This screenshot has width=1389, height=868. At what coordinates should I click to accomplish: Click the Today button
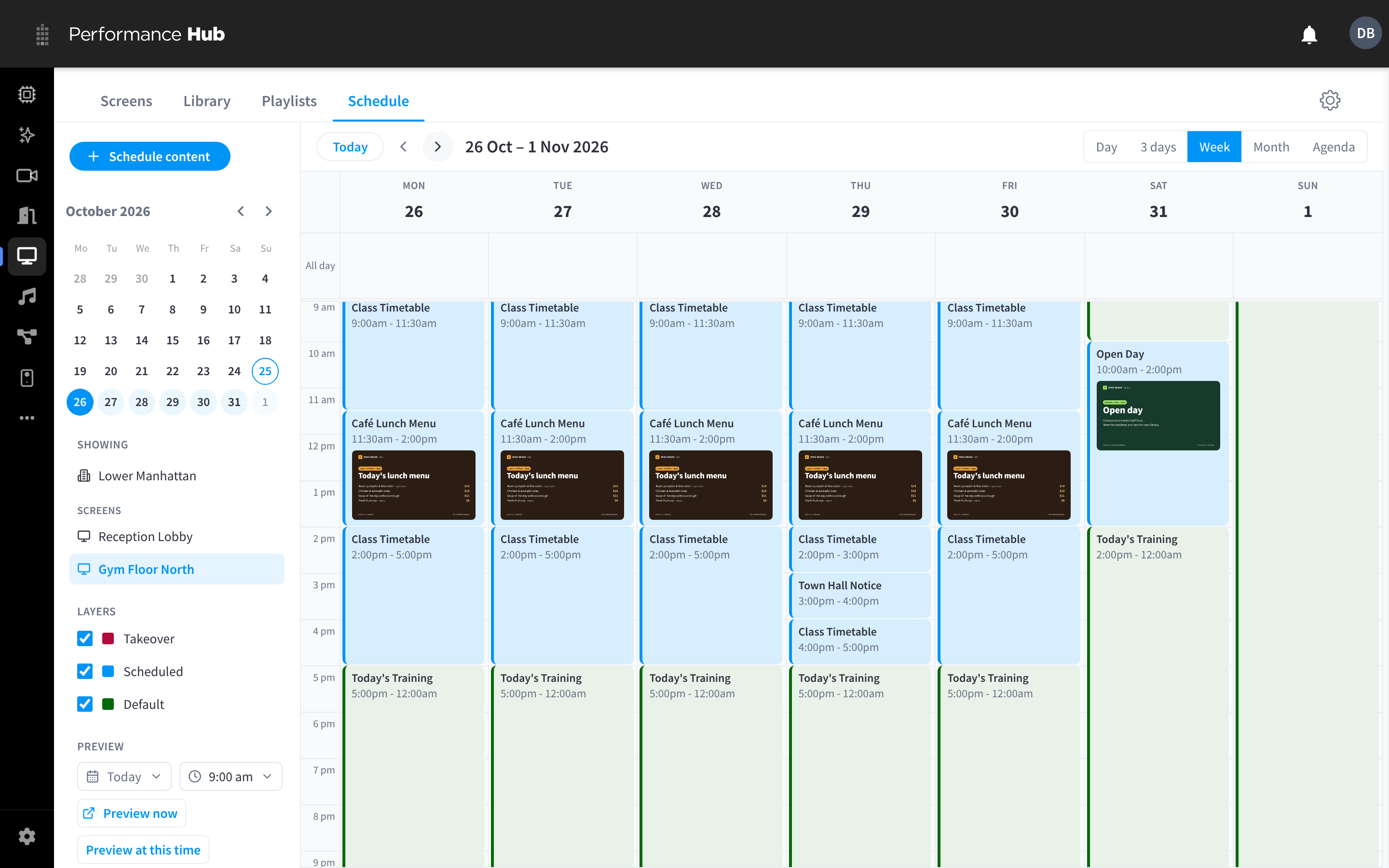tap(350, 147)
